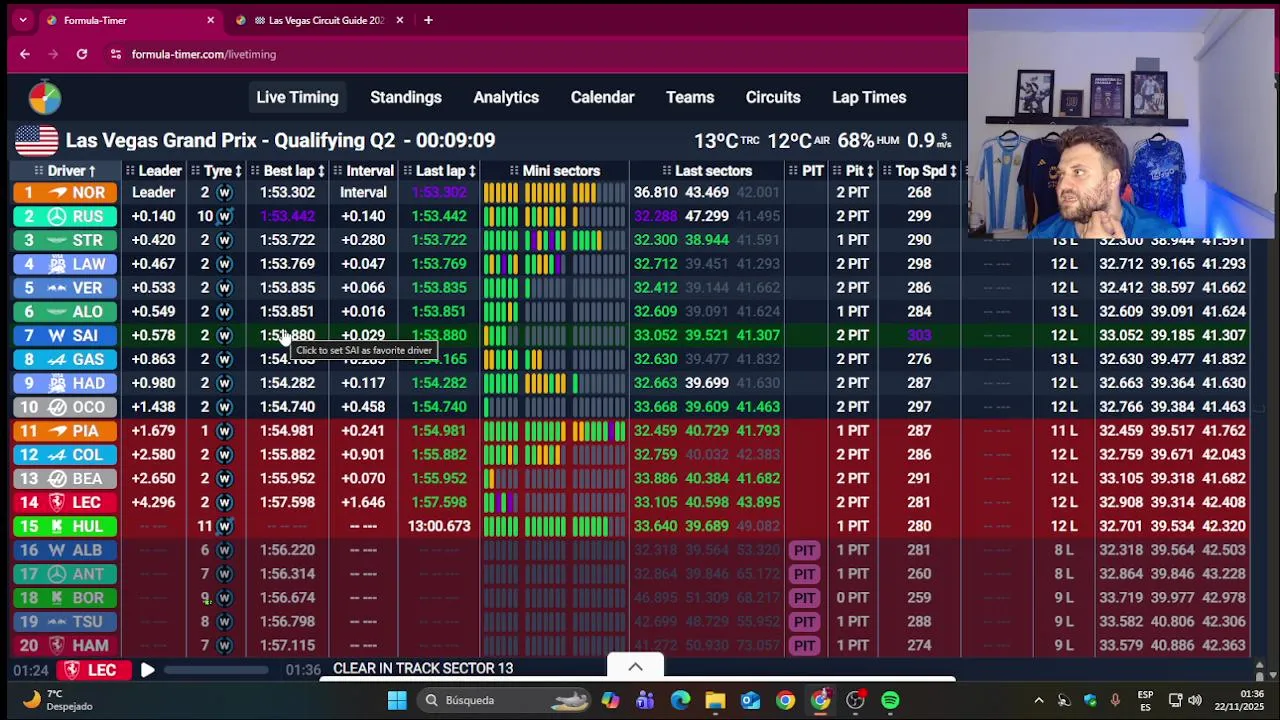1280x720 pixels.
Task: Open site information icon in address bar
Action: (x=116, y=54)
